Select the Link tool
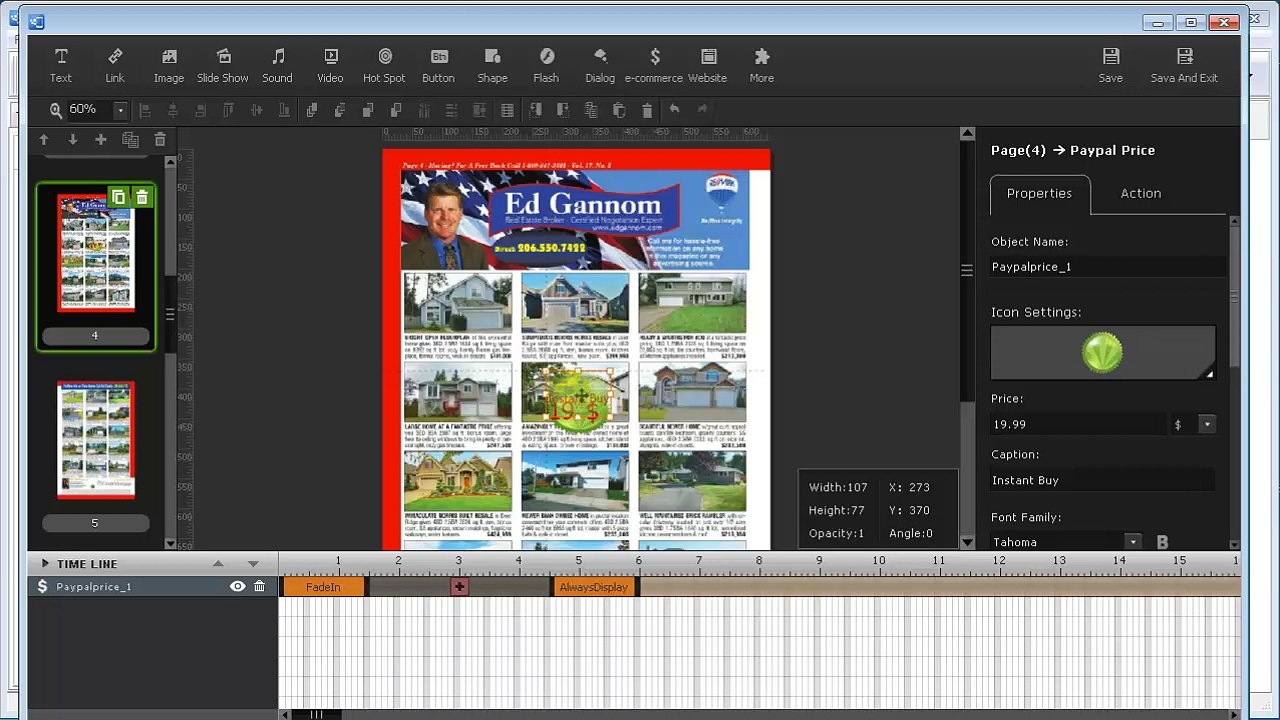Viewport: 1280px width, 720px height. tap(115, 65)
